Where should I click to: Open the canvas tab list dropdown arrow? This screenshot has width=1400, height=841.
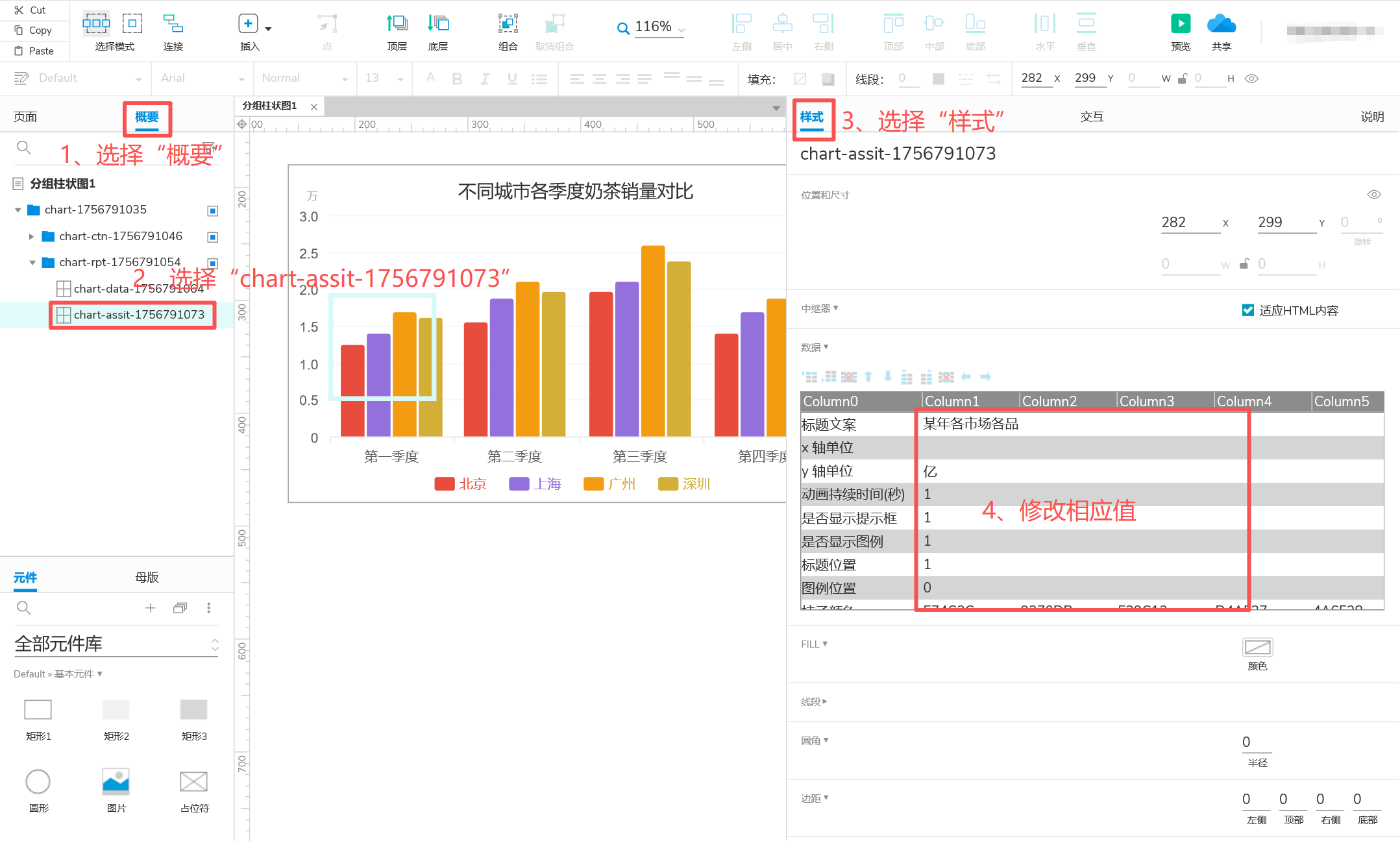tap(776, 108)
